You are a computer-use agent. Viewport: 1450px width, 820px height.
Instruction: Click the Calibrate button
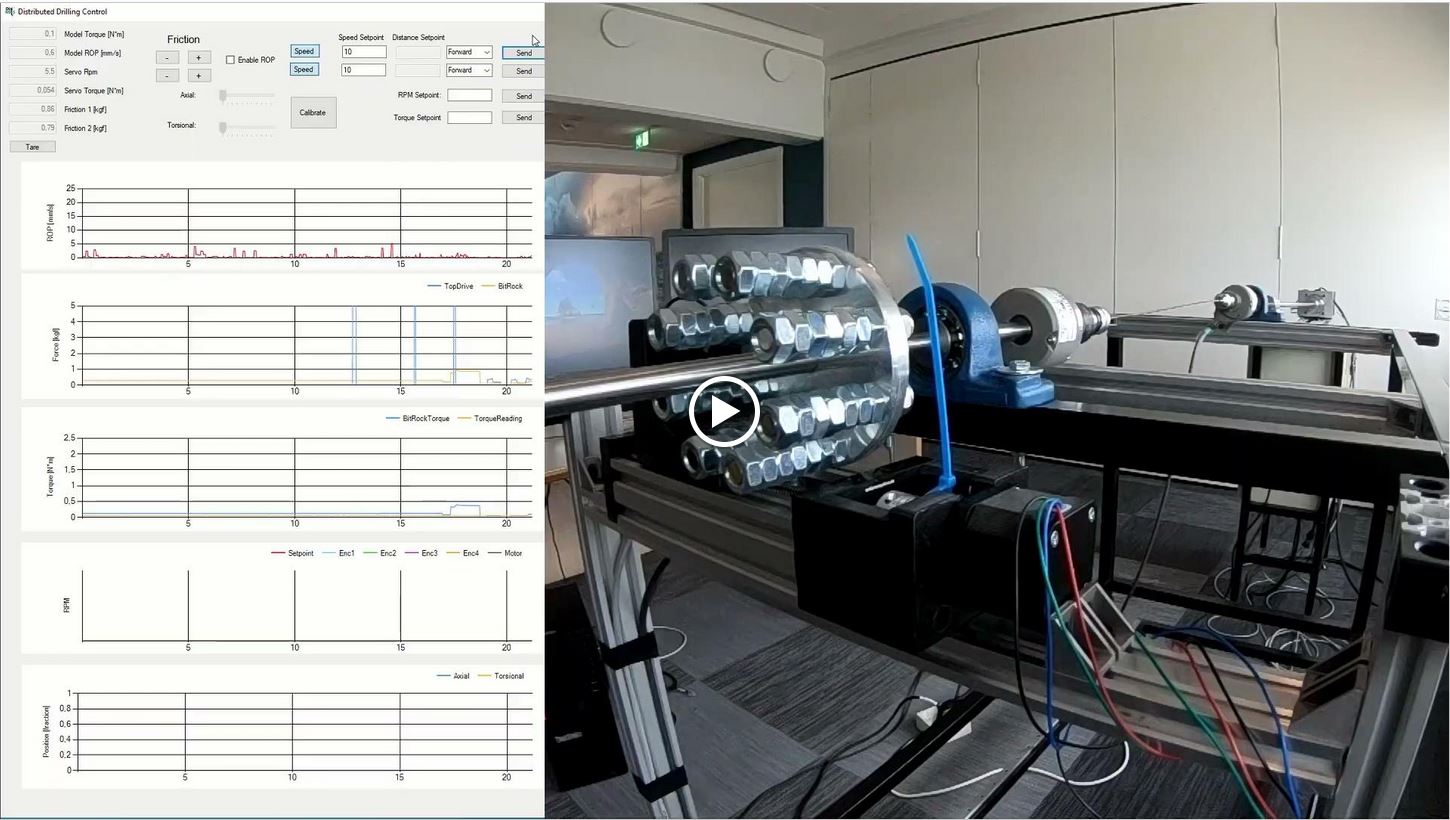coord(313,112)
